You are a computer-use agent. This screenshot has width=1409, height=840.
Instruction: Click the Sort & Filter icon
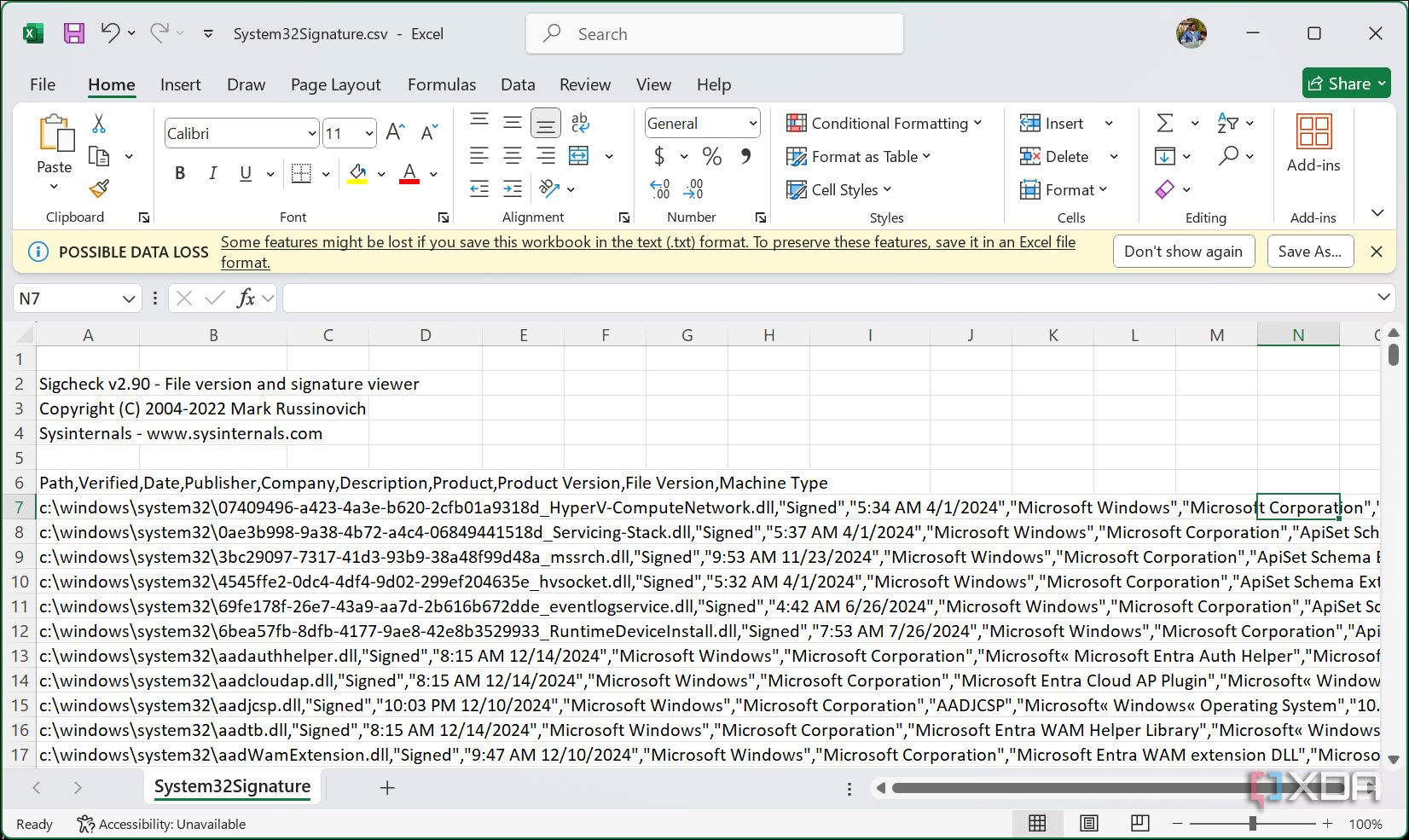[x=1228, y=123]
